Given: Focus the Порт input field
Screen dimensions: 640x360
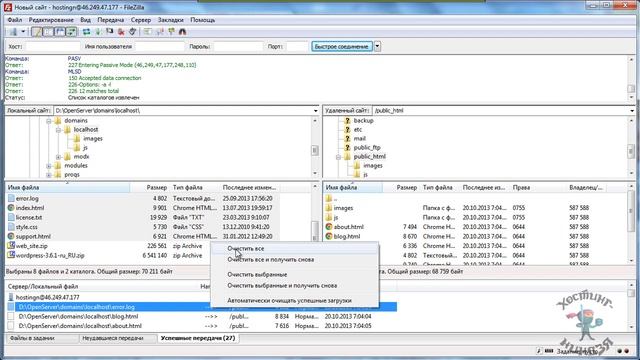Looking at the screenshot, I should (297, 47).
